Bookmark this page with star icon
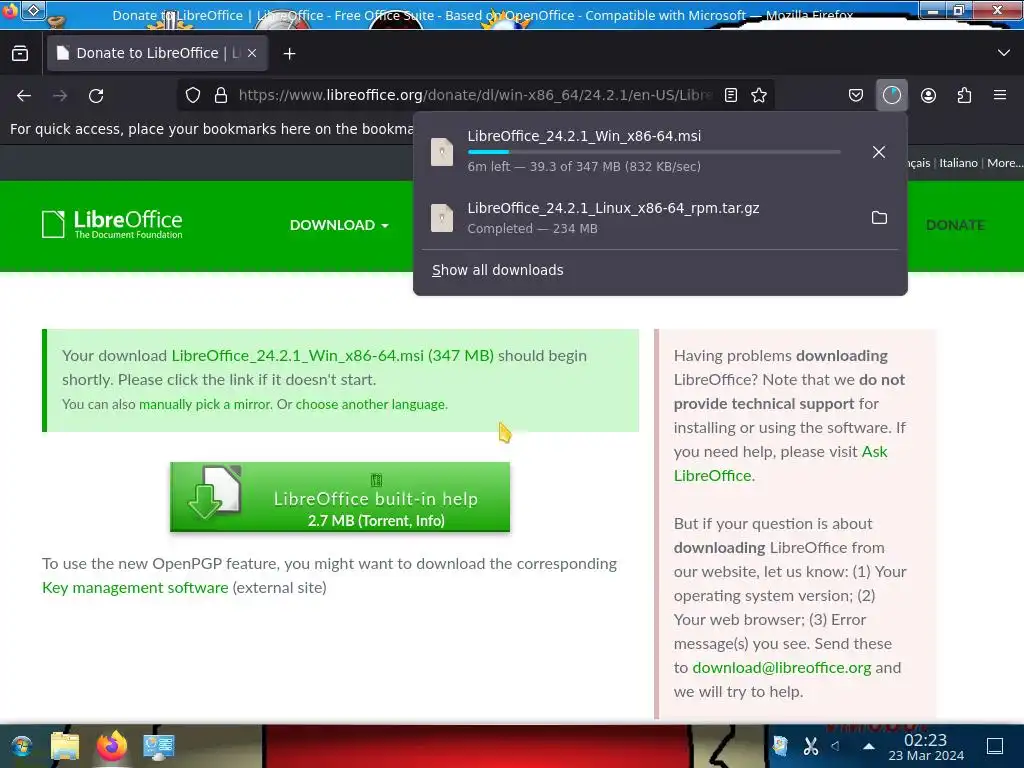Viewport: 1024px width, 768px height. tap(759, 95)
